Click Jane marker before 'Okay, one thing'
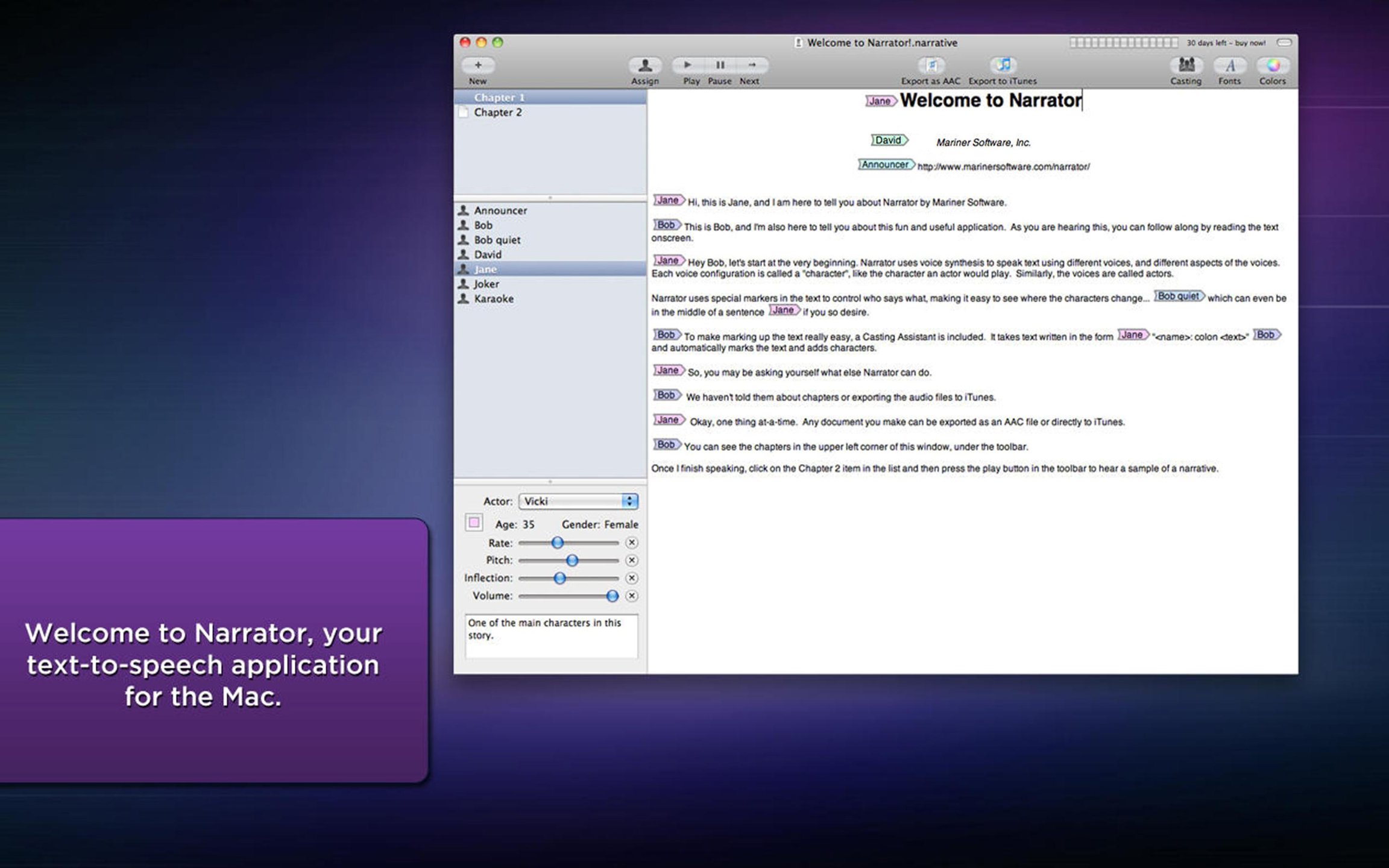The height and width of the screenshot is (868, 1389). tap(669, 420)
